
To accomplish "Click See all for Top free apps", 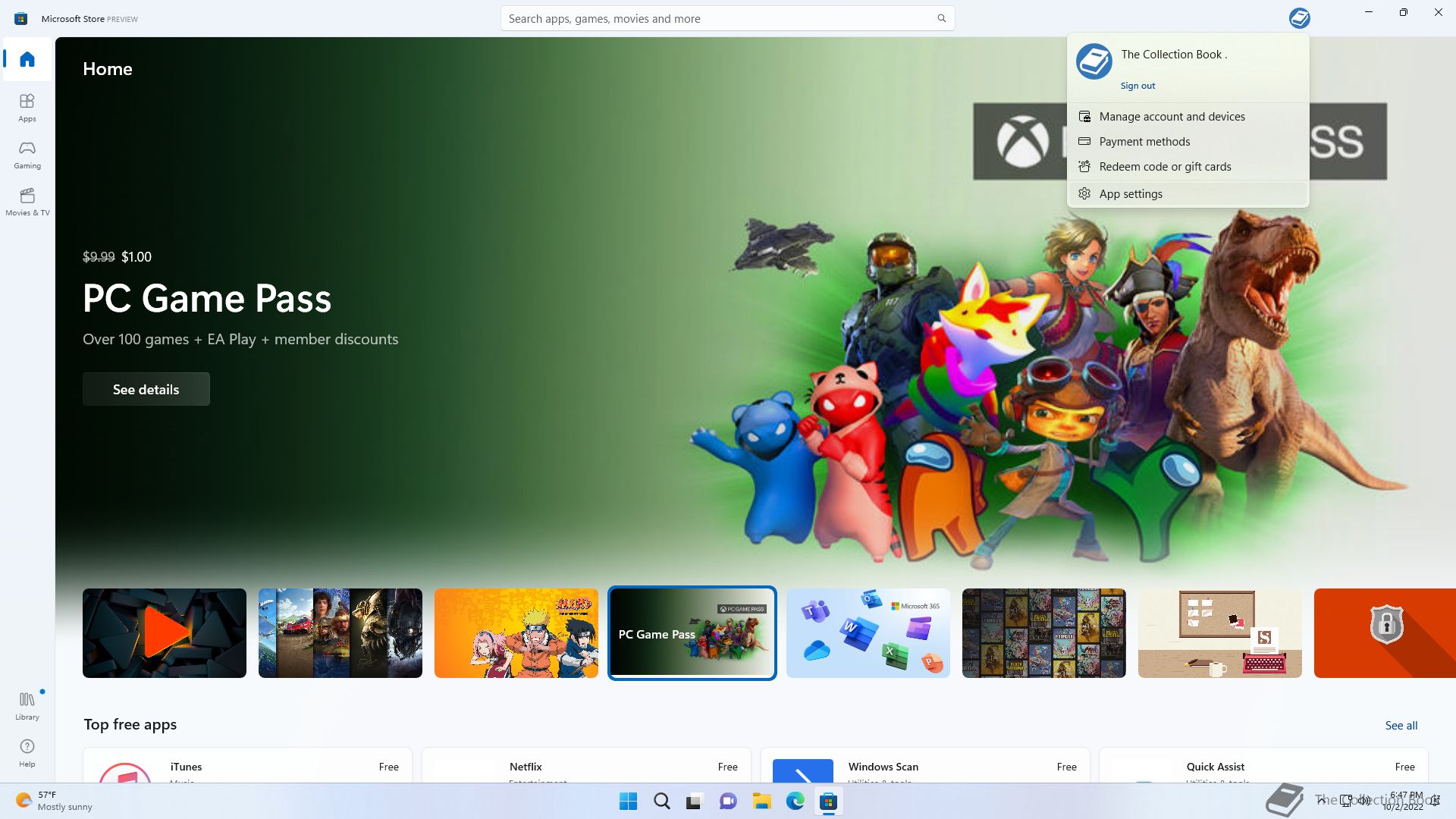I will coord(1401,726).
